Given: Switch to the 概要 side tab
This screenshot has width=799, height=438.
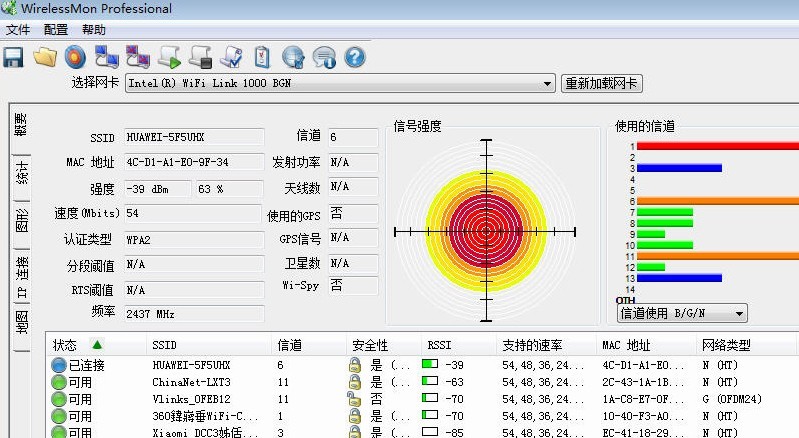Looking at the screenshot, I should pos(21,125).
